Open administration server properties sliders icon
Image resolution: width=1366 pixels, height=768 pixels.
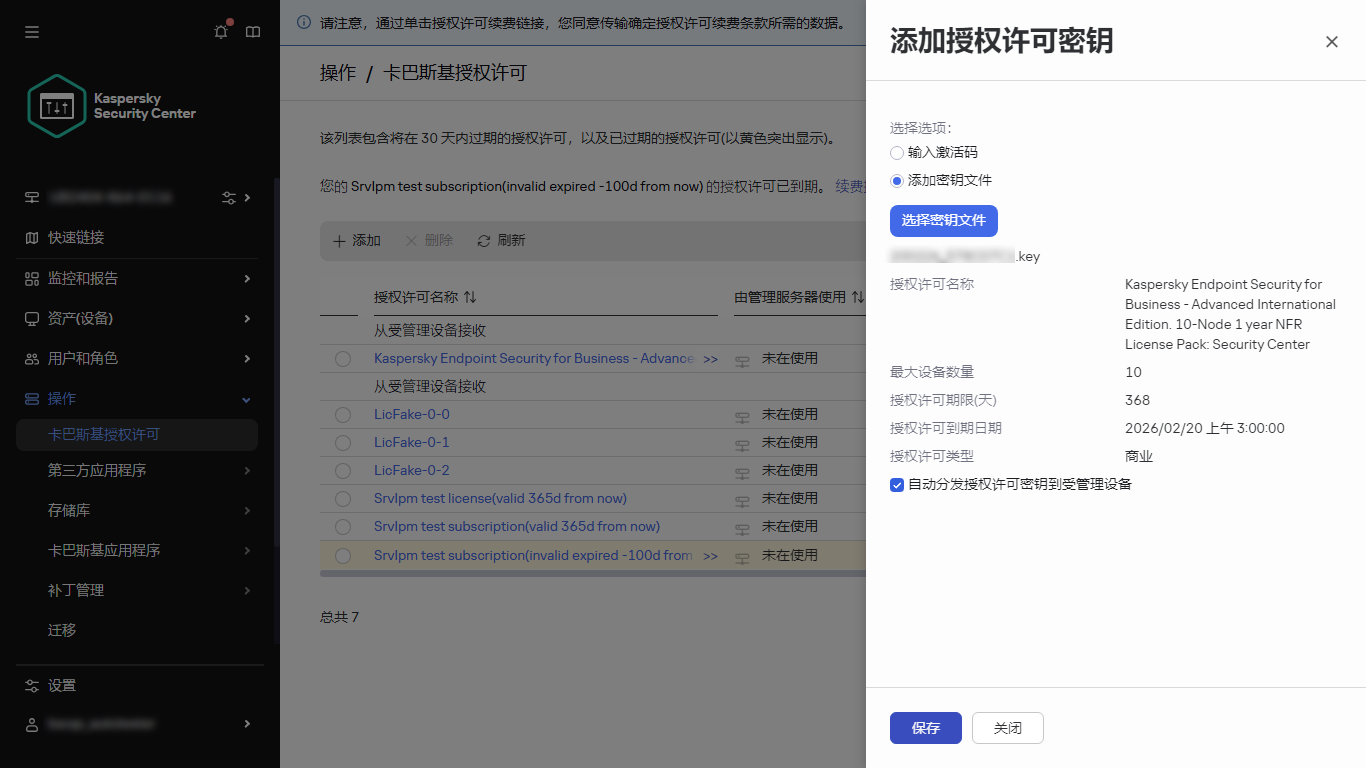(229, 197)
